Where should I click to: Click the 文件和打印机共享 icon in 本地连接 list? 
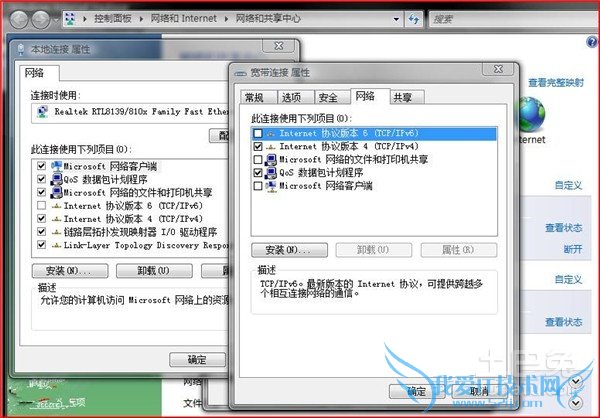pos(57,192)
